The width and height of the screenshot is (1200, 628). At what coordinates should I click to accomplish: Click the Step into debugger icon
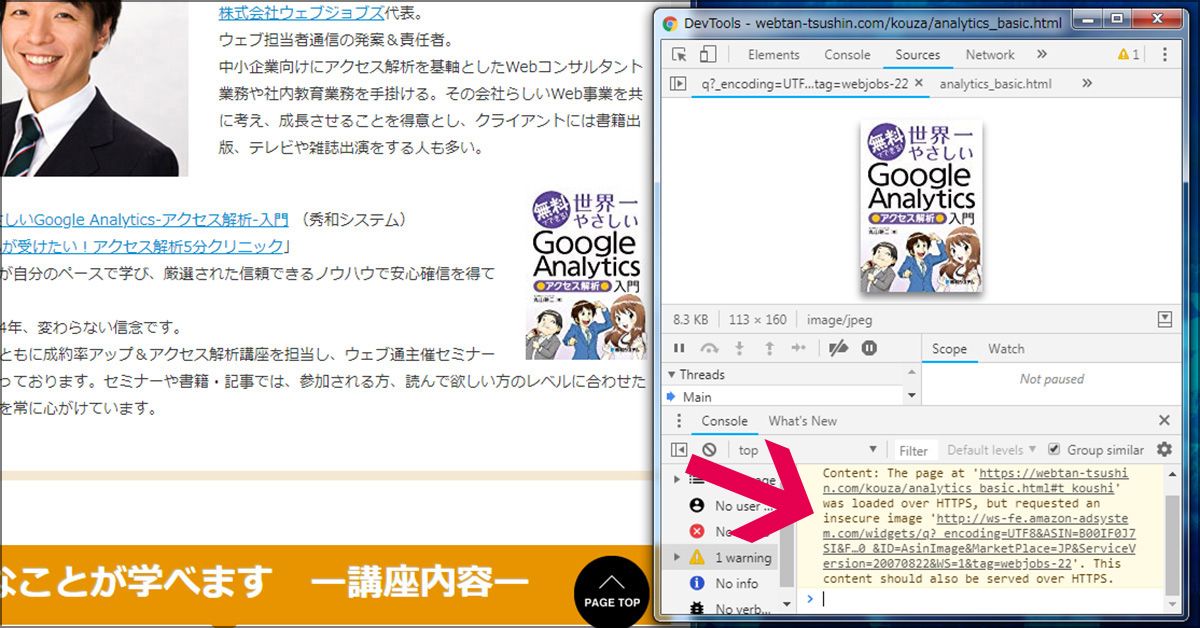pyautogui.click(x=740, y=348)
